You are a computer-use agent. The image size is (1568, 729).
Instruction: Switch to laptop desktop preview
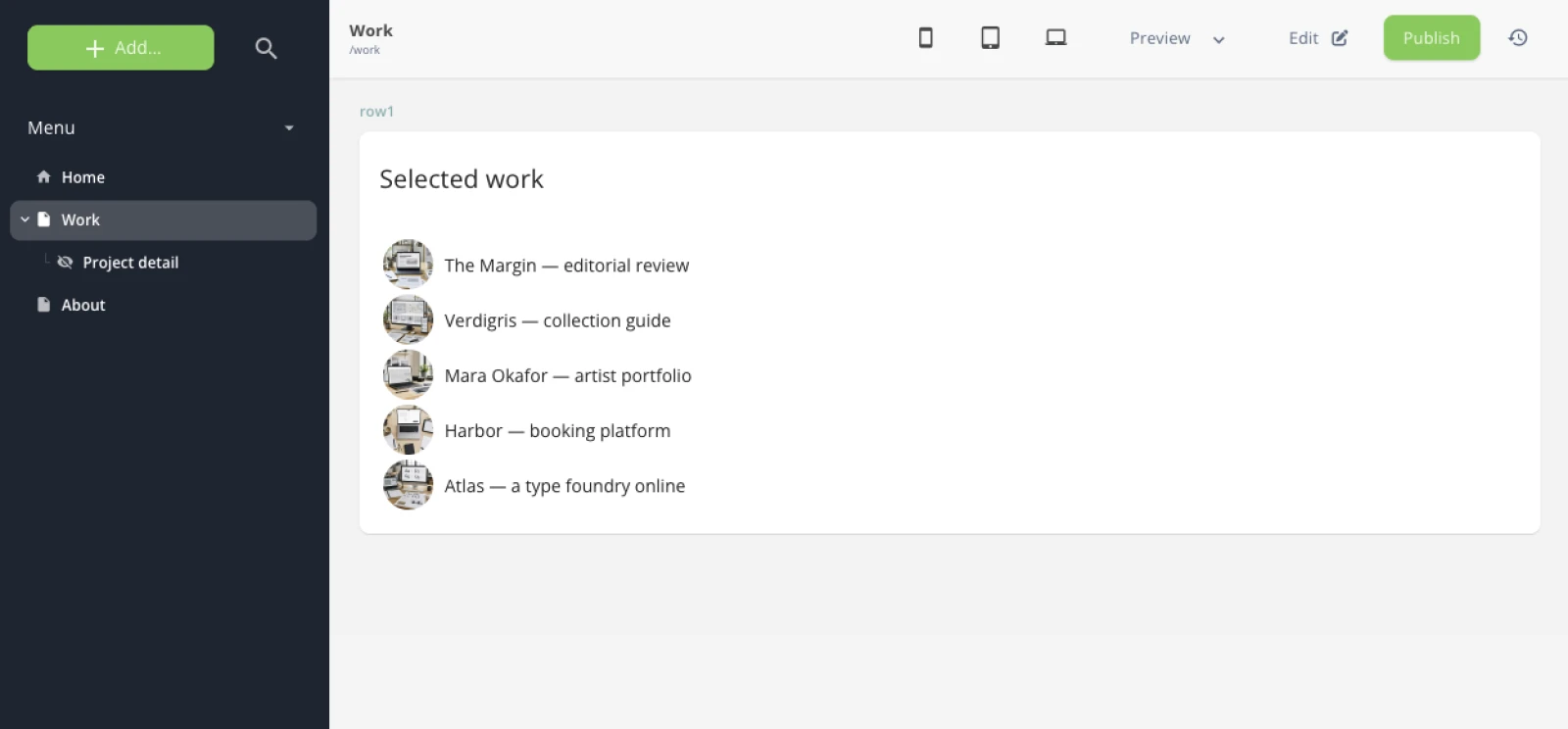click(1055, 38)
